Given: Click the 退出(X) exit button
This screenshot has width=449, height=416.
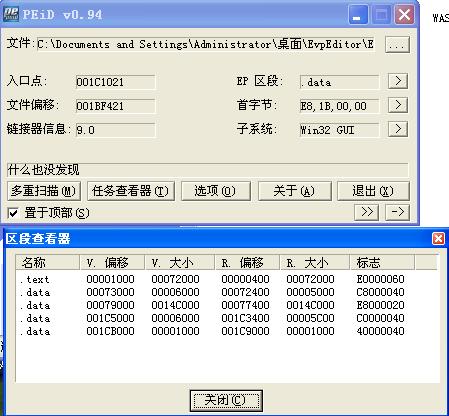Looking at the screenshot, I should tap(373, 191).
